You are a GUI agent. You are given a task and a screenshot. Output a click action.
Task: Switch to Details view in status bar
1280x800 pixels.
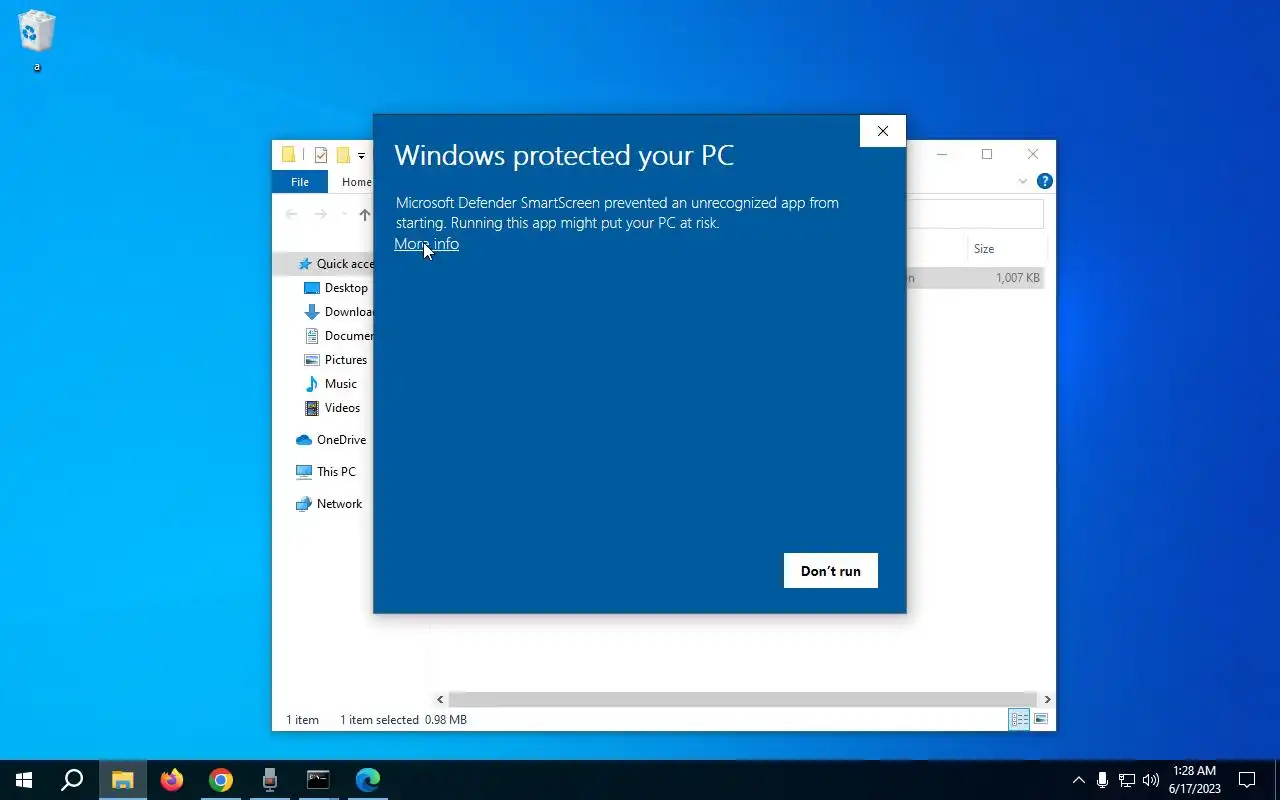click(1019, 720)
